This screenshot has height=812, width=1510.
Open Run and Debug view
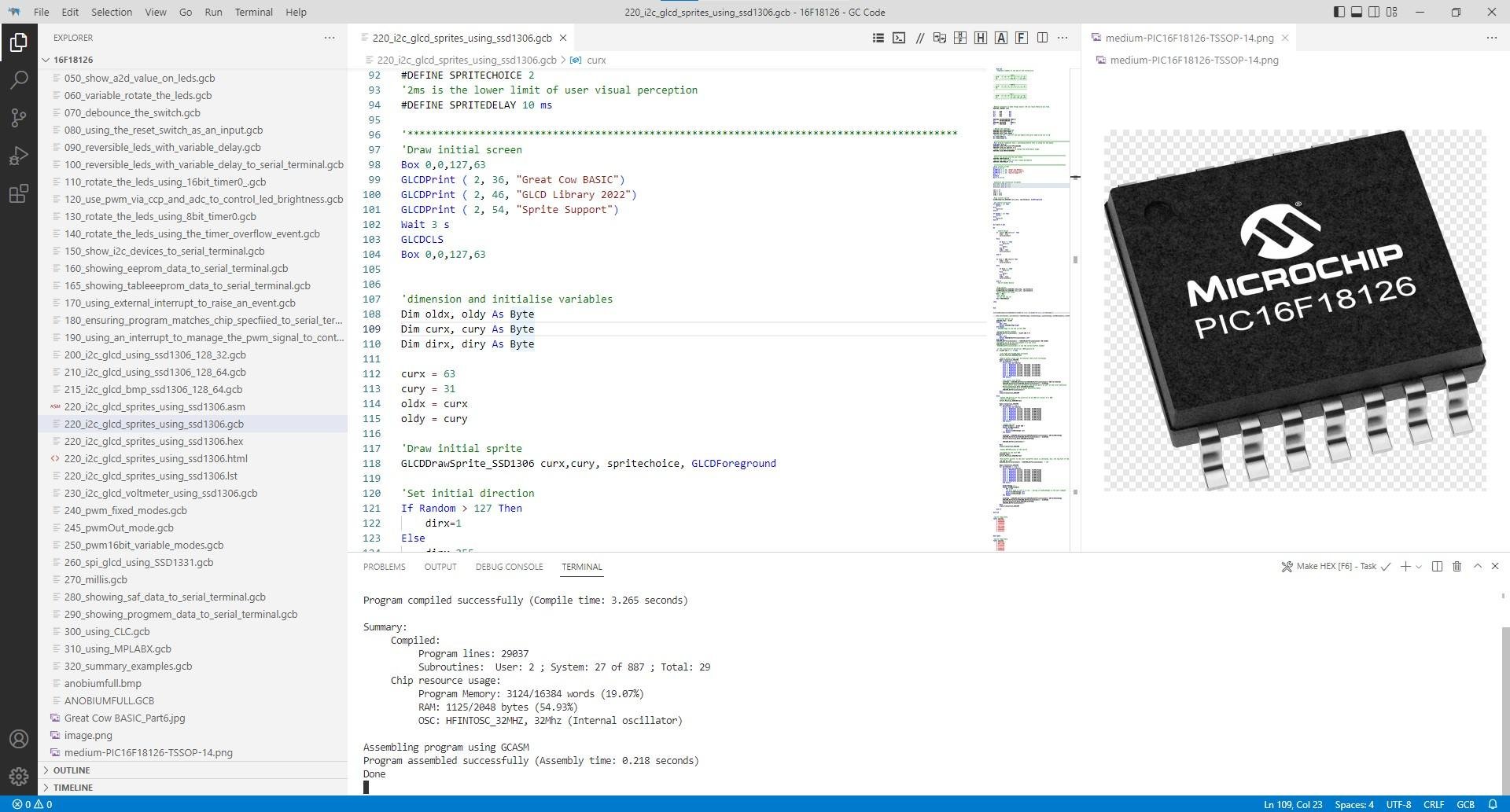(x=19, y=156)
